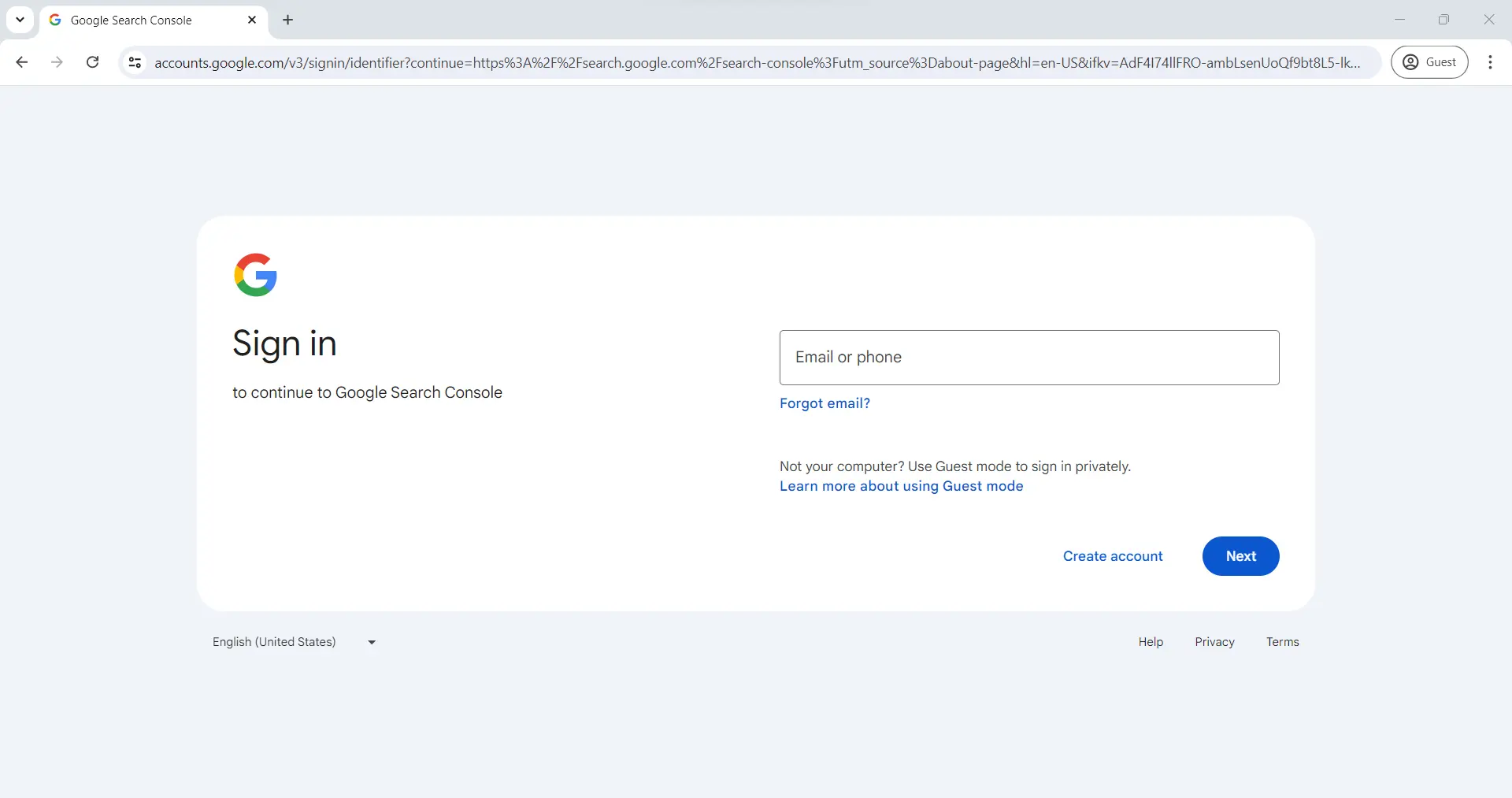
Task: Reload the sign-in page
Action: [92, 62]
